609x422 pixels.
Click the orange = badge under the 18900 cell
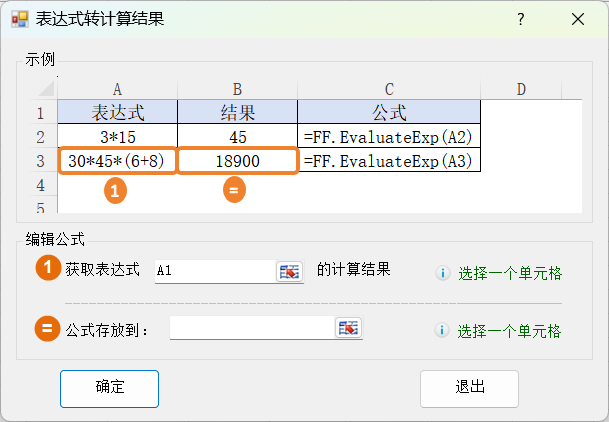(x=234, y=191)
